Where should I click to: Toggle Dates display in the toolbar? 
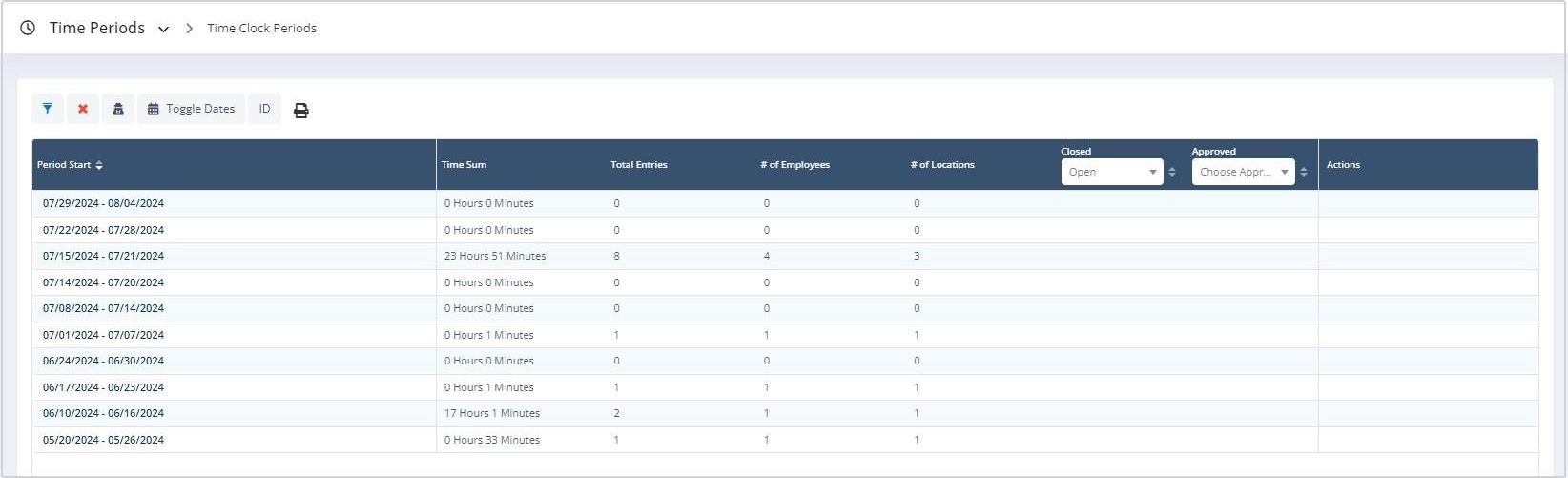pos(191,109)
